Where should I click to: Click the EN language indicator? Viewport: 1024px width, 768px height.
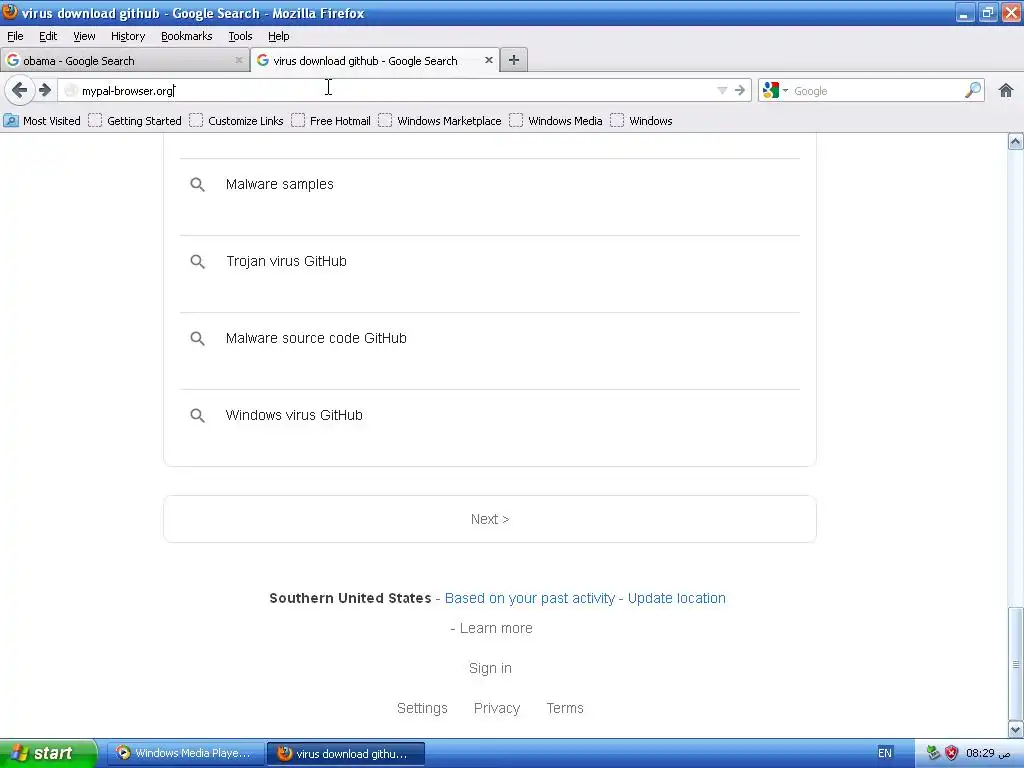tap(885, 753)
